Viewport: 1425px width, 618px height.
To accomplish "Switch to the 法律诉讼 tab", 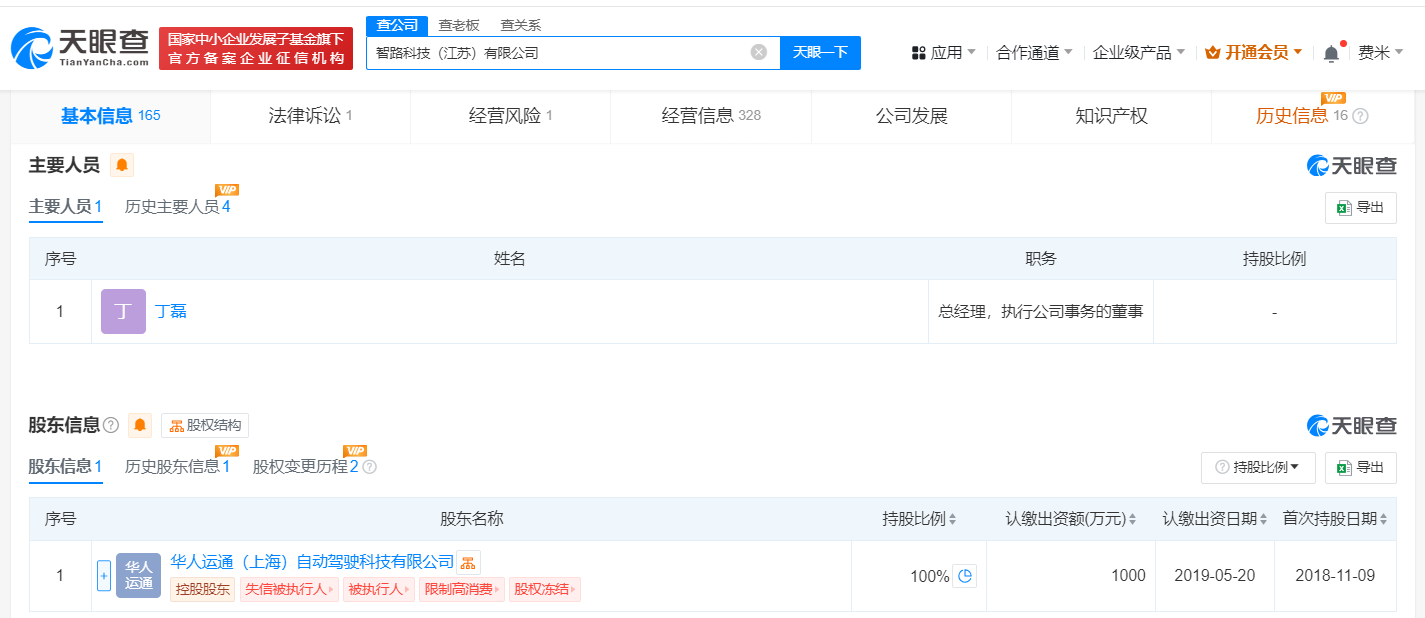I will pos(310,116).
